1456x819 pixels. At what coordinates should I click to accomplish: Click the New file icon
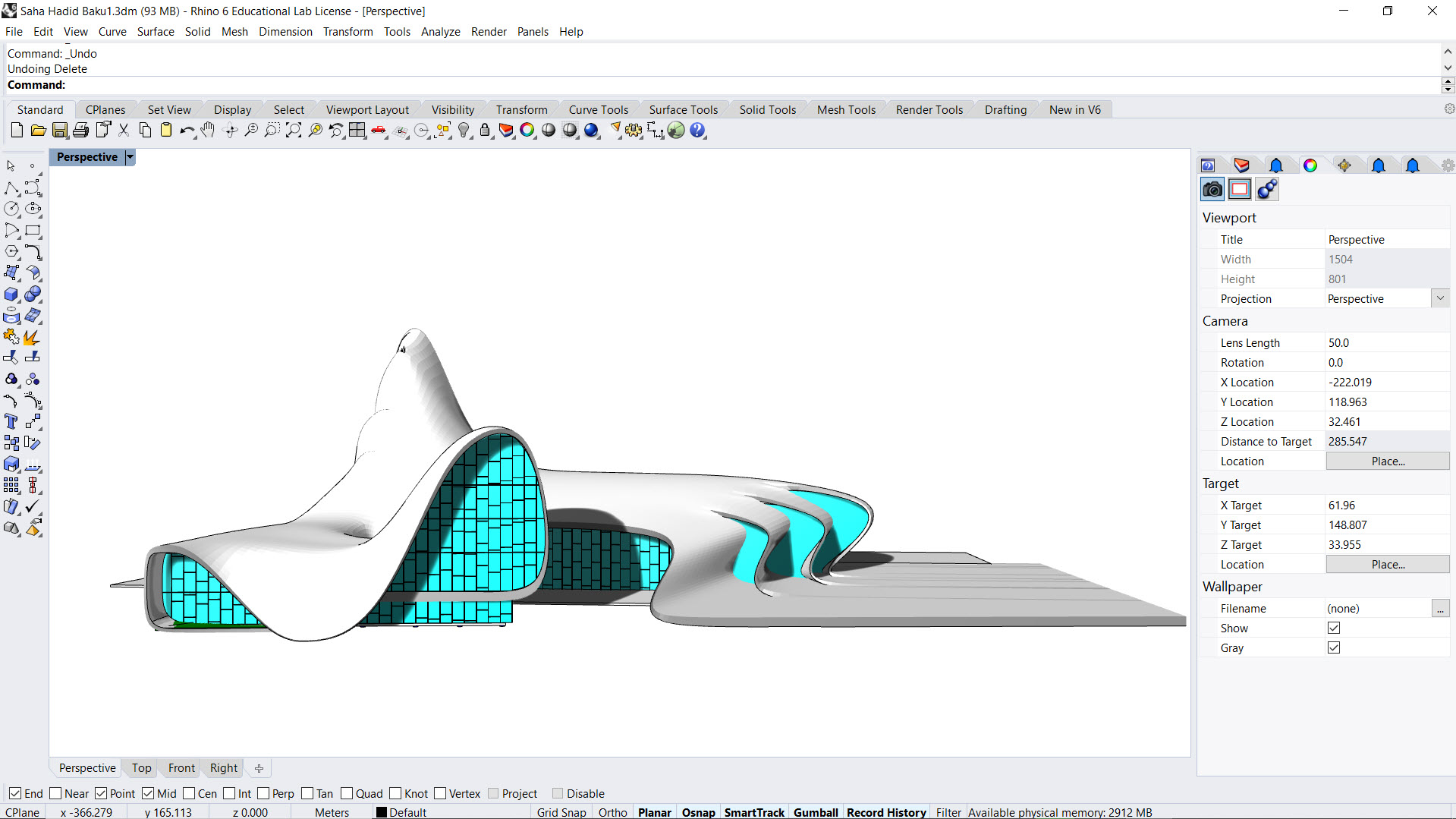(x=17, y=131)
